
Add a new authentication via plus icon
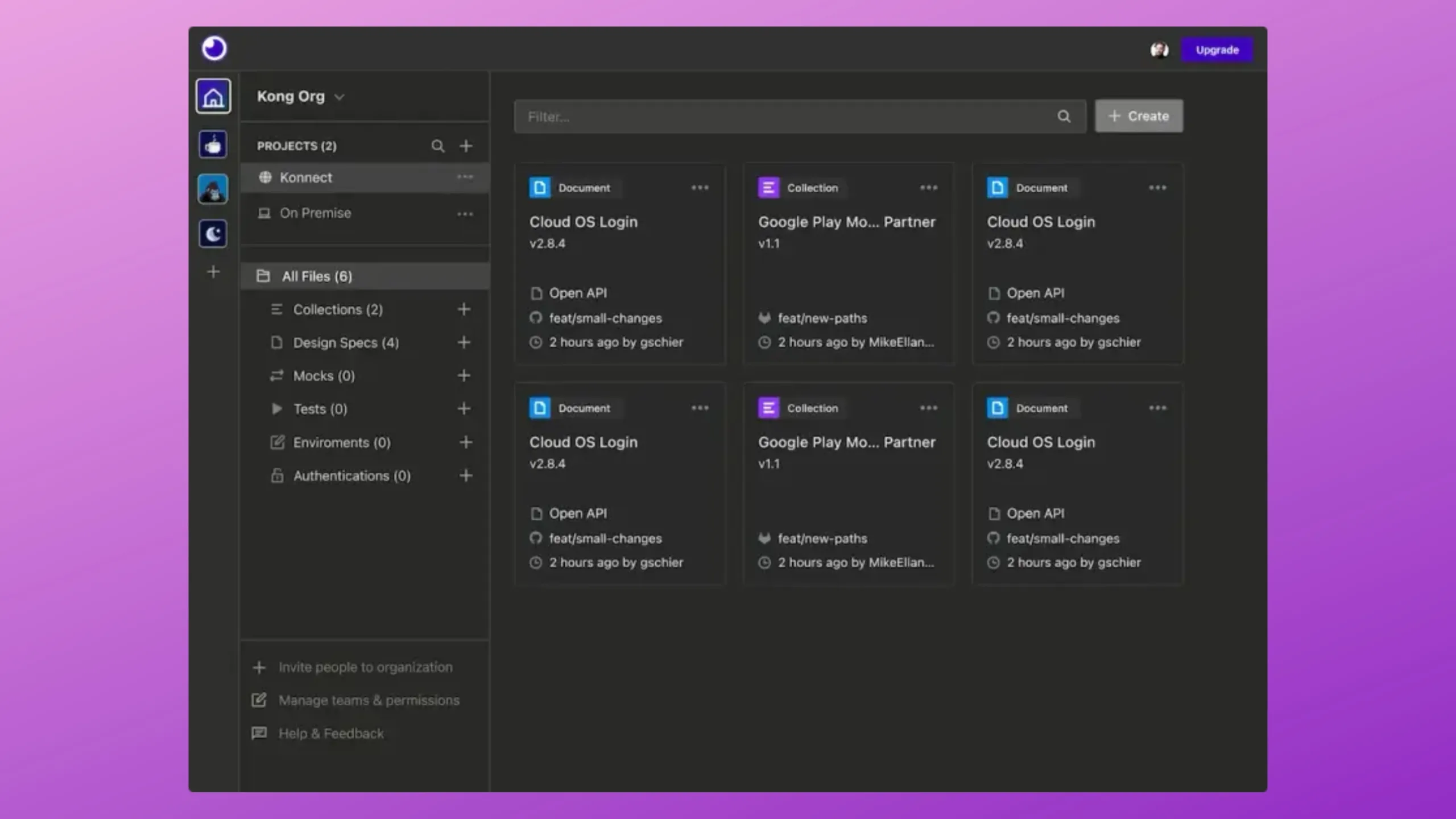click(466, 475)
